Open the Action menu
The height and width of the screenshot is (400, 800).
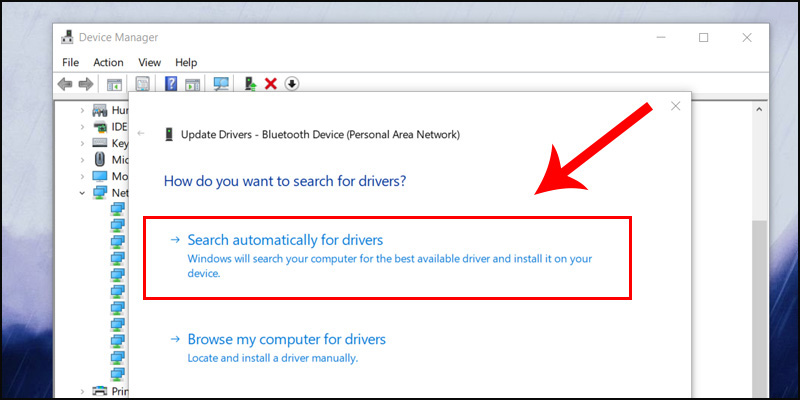[108, 62]
